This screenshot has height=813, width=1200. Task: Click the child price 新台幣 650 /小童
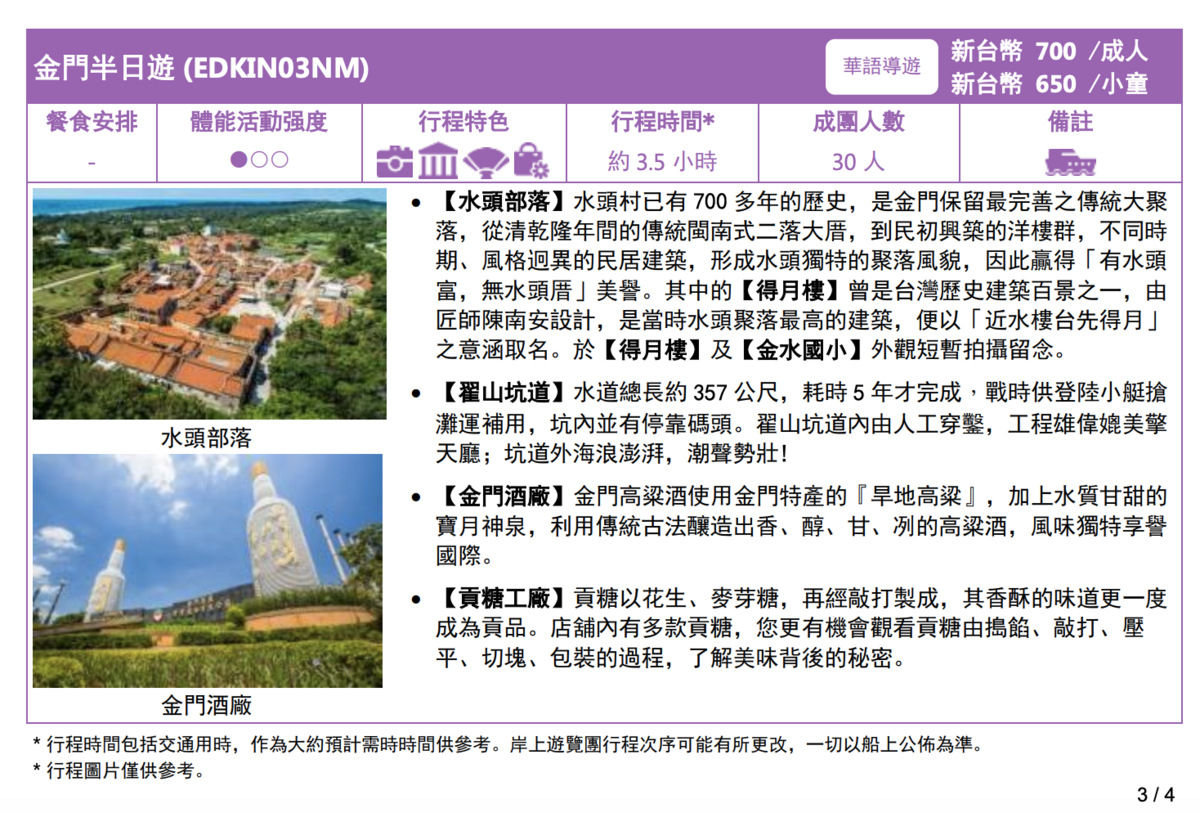(x=1049, y=83)
